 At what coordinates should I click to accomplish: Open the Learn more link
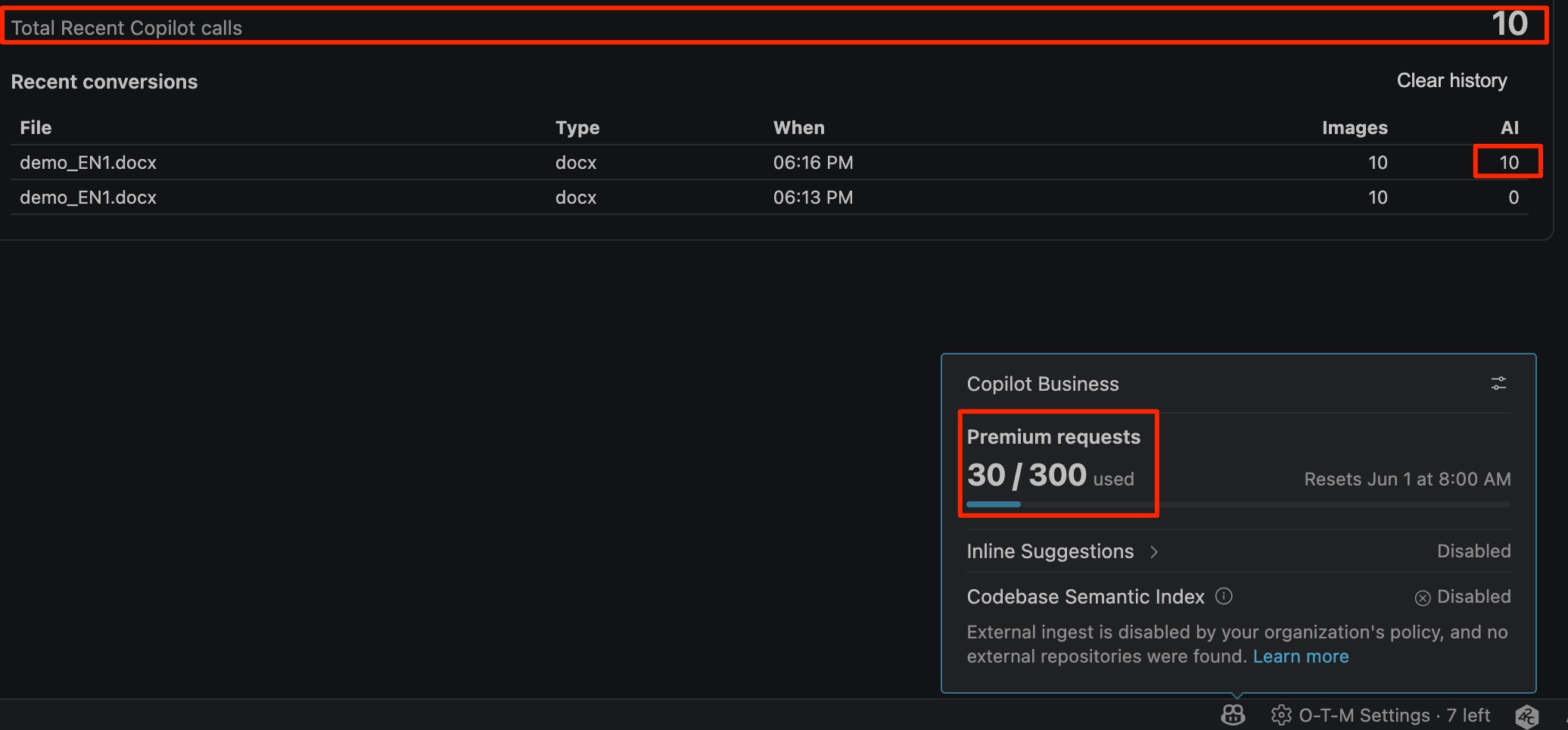click(x=1301, y=657)
